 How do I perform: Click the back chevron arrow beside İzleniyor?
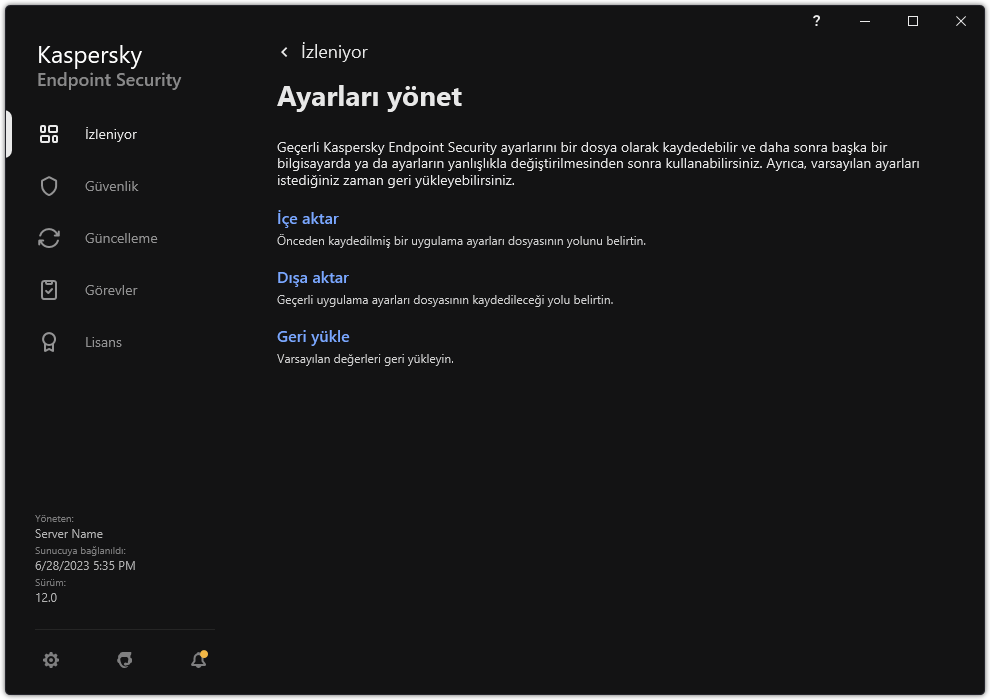284,52
